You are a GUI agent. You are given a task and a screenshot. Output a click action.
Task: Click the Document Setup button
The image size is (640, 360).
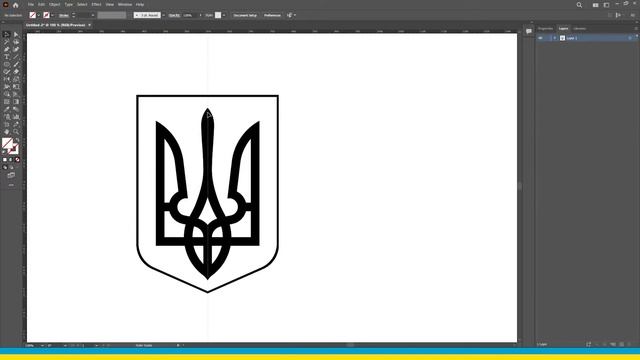click(x=245, y=15)
